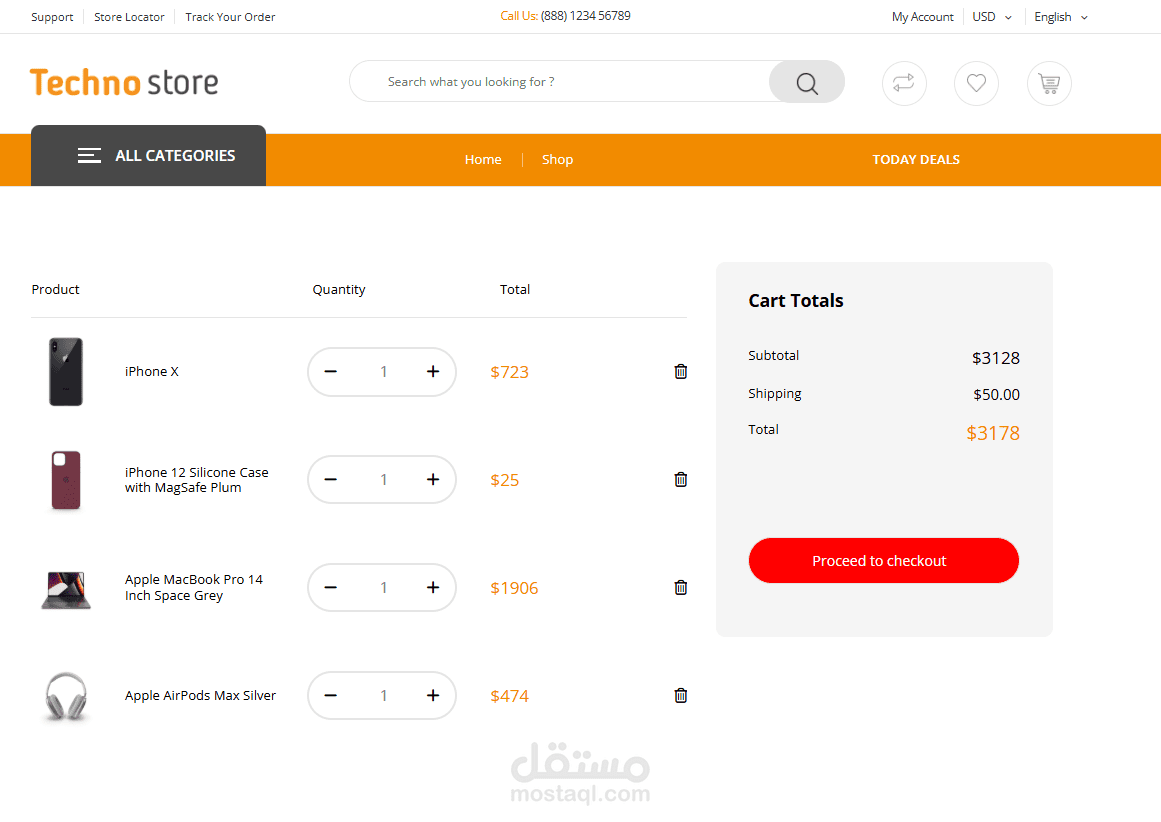This screenshot has width=1161, height=822.
Task: Click the MacBook Pro product thumbnail
Action: point(66,589)
